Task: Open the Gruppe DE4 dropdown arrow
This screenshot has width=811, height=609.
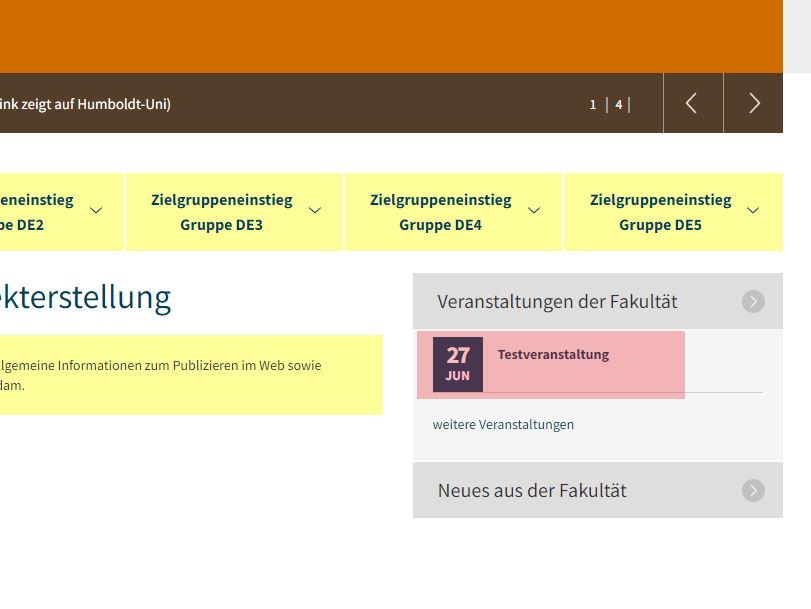Action: pos(534,210)
